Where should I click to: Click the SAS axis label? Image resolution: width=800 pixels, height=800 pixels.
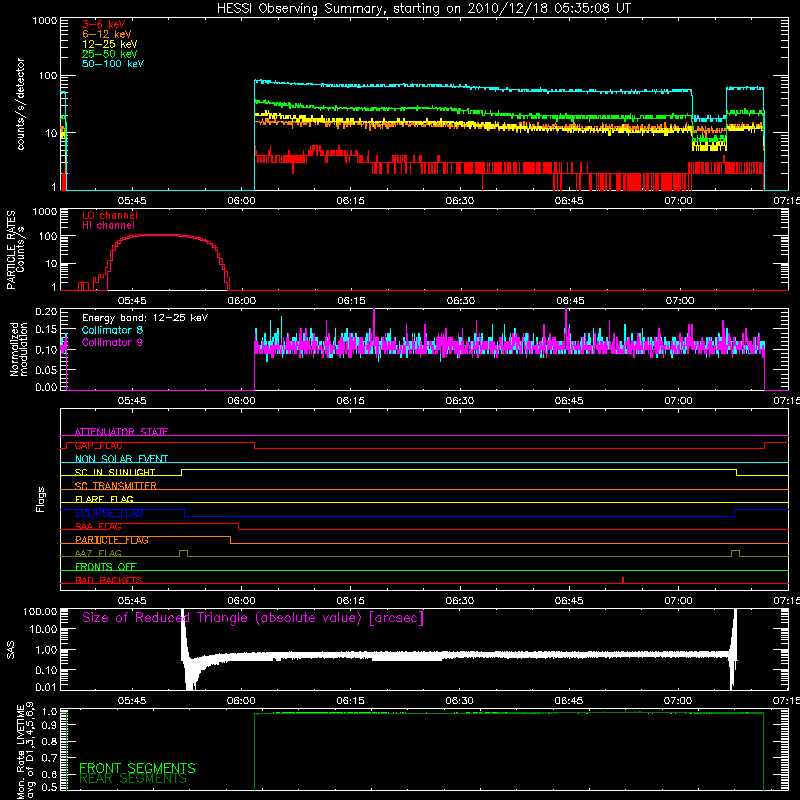11,650
